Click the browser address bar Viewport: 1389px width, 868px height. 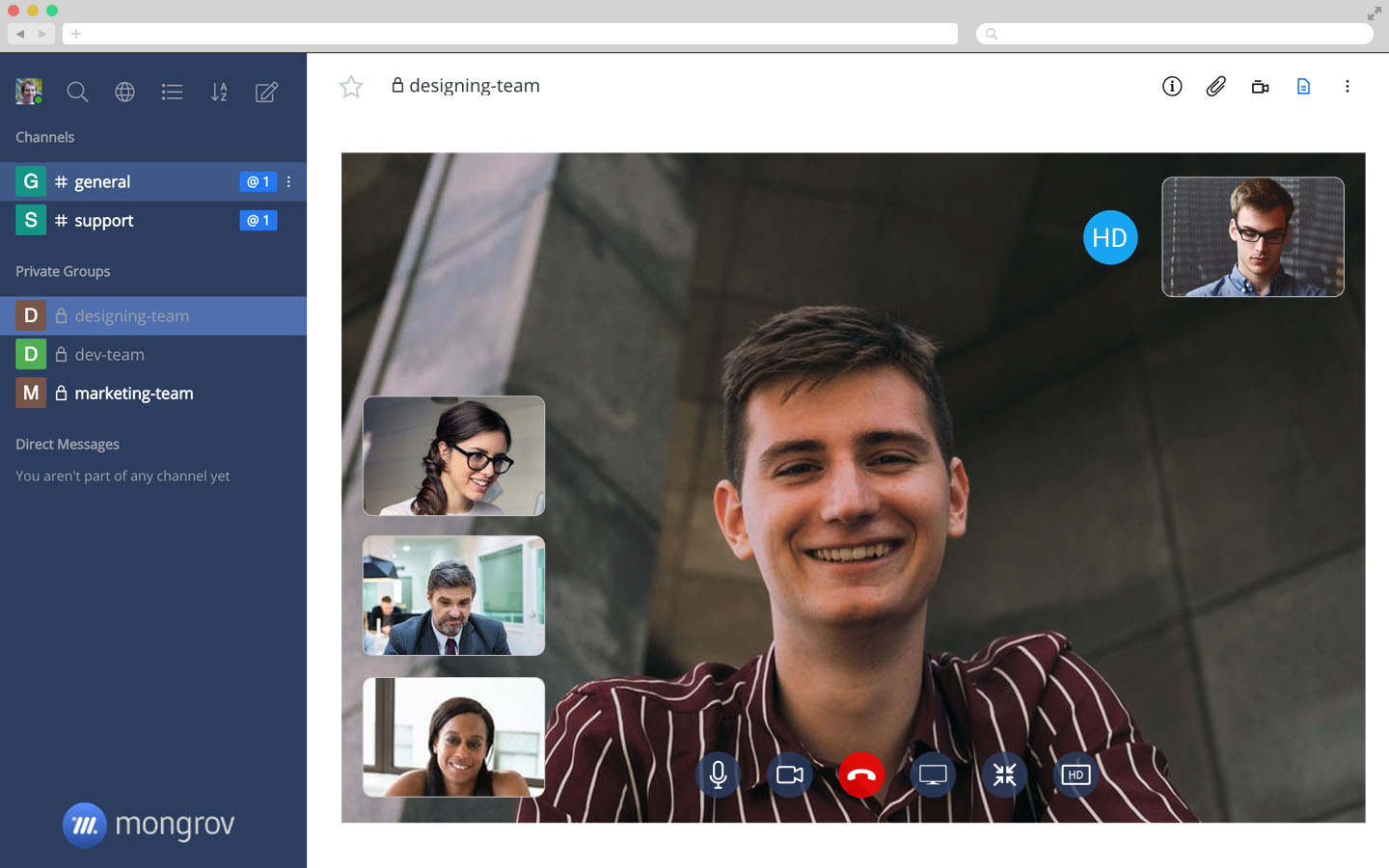point(510,34)
